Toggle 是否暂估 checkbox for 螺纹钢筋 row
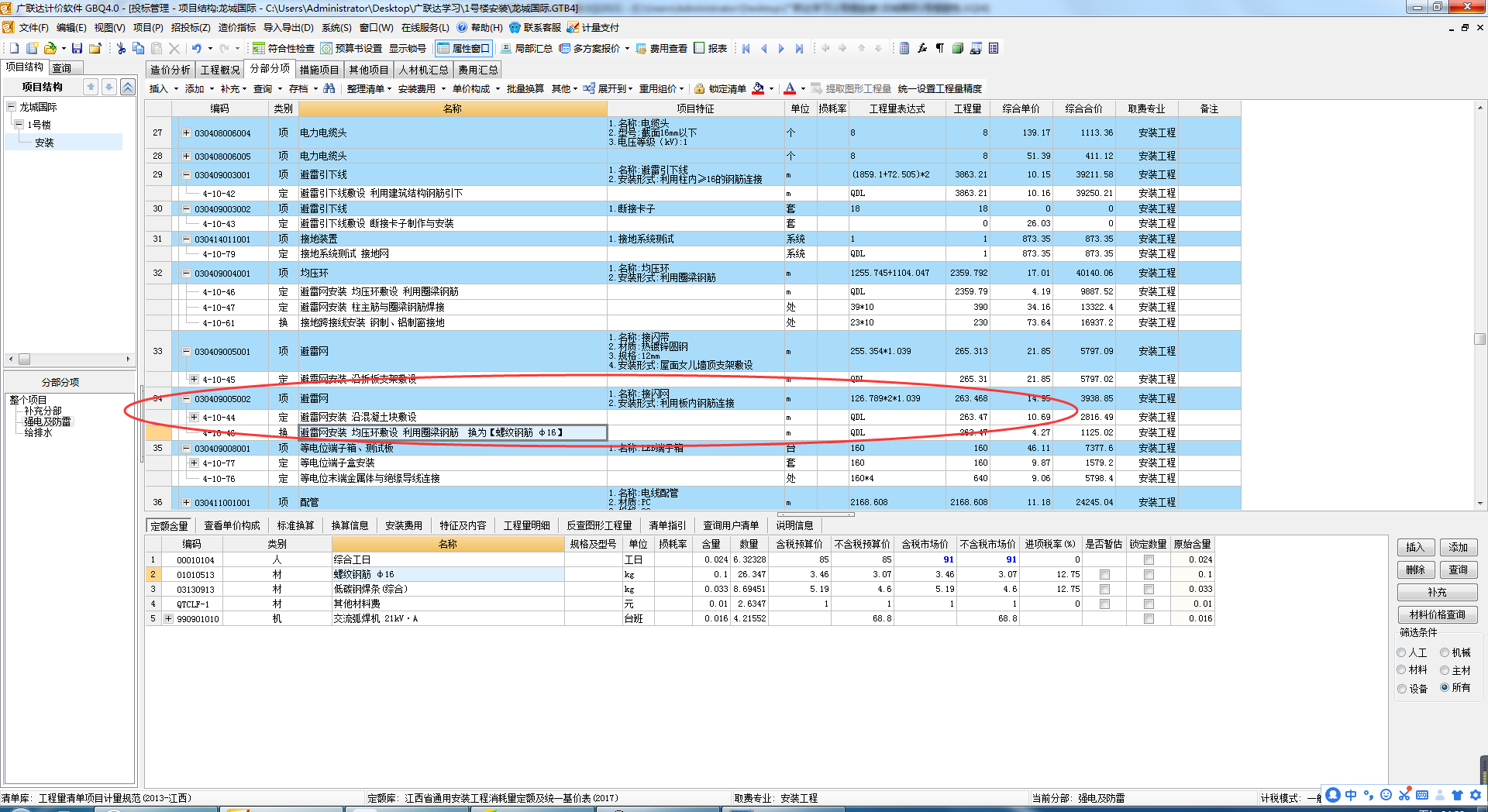The image size is (1488, 812). [1104, 574]
